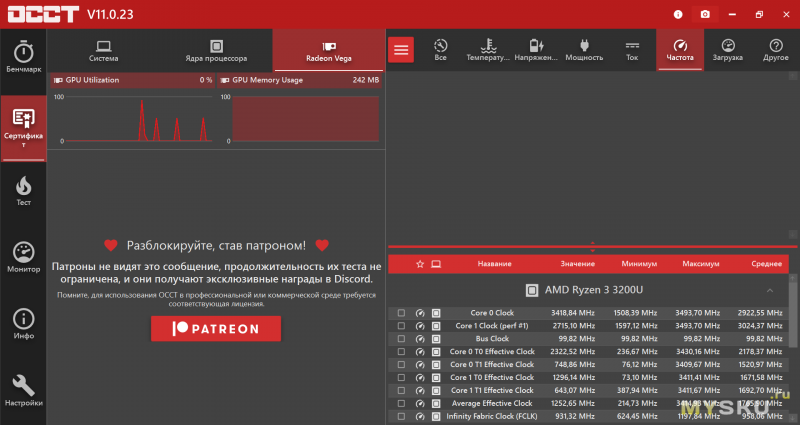
Task: Take a screenshot with the camera icon
Action: pyautogui.click(x=705, y=14)
